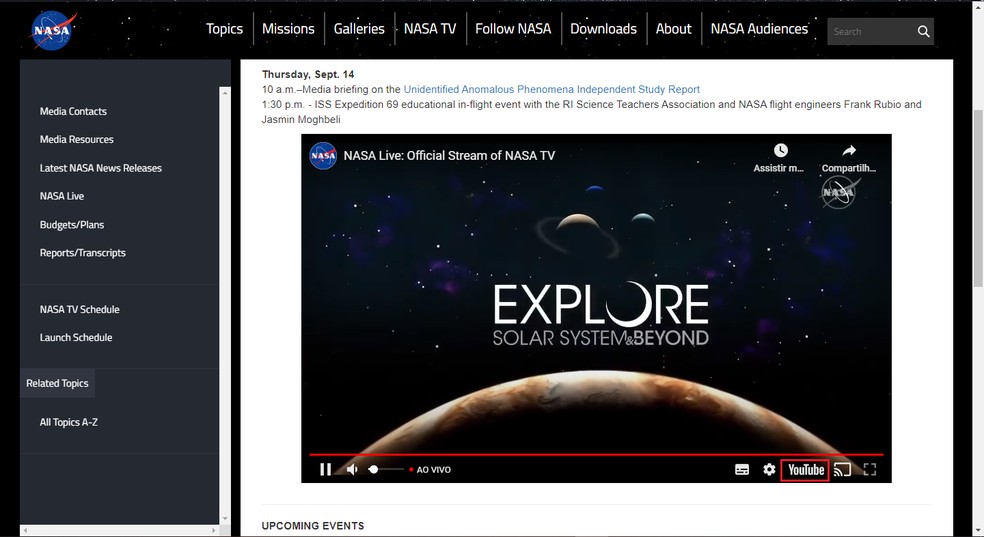Open the NASA Audiences menu

coord(759,29)
